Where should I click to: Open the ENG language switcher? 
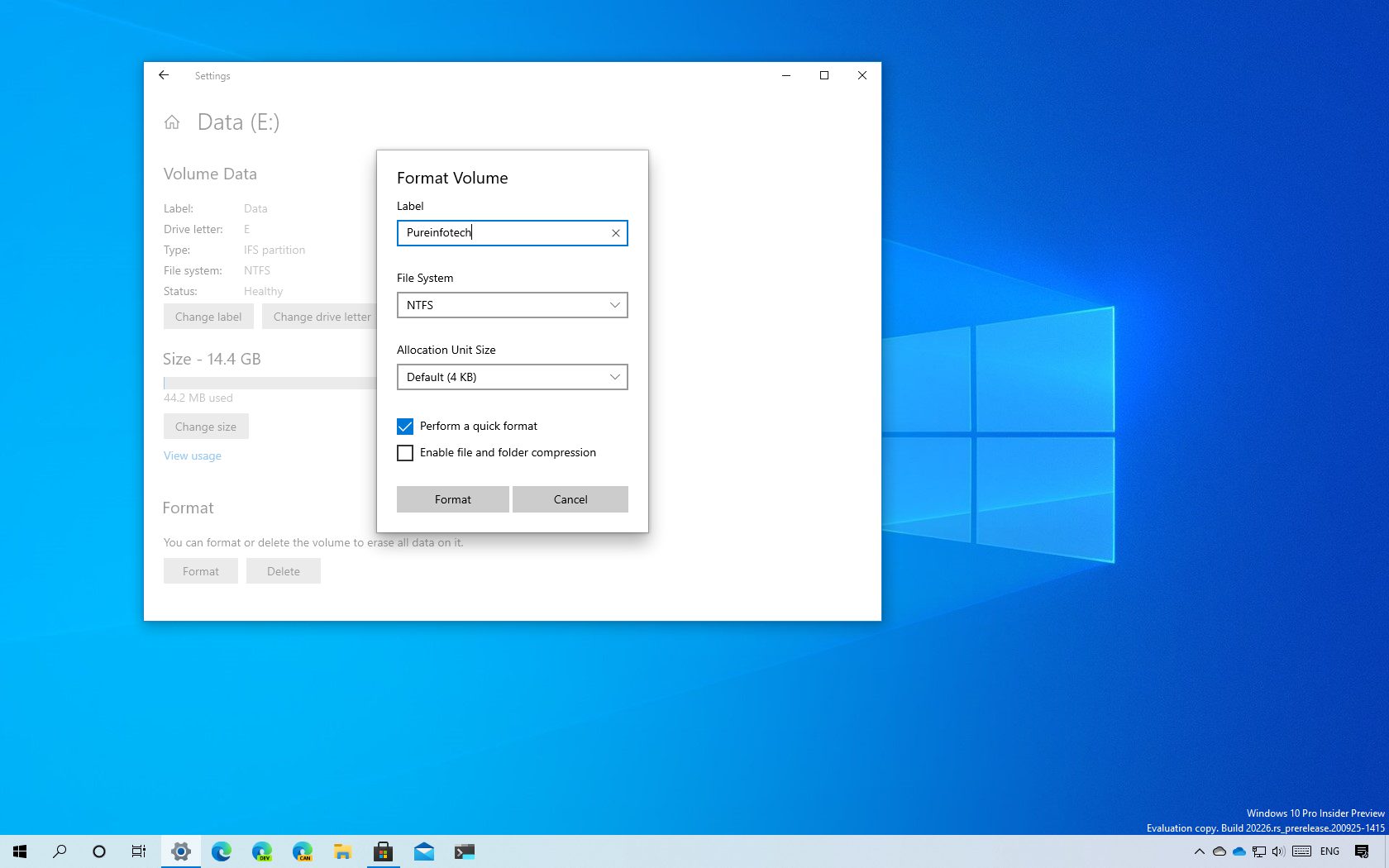[x=1329, y=851]
